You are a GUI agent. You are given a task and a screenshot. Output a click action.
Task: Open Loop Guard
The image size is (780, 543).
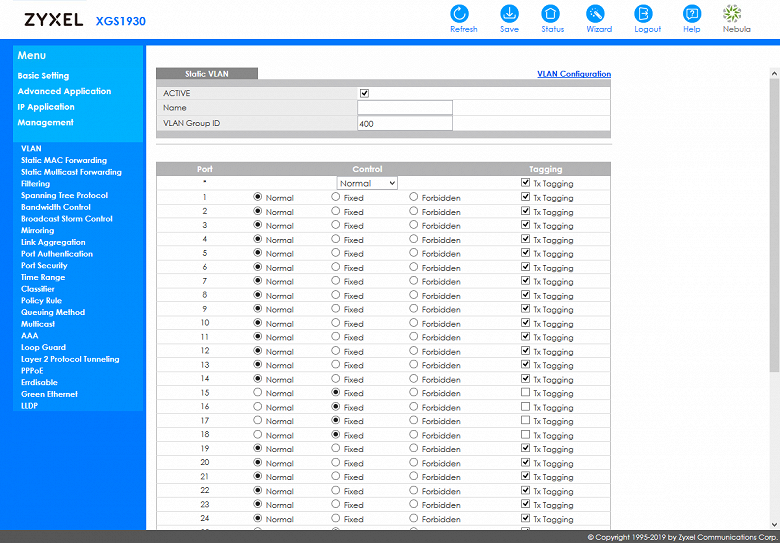tap(43, 347)
